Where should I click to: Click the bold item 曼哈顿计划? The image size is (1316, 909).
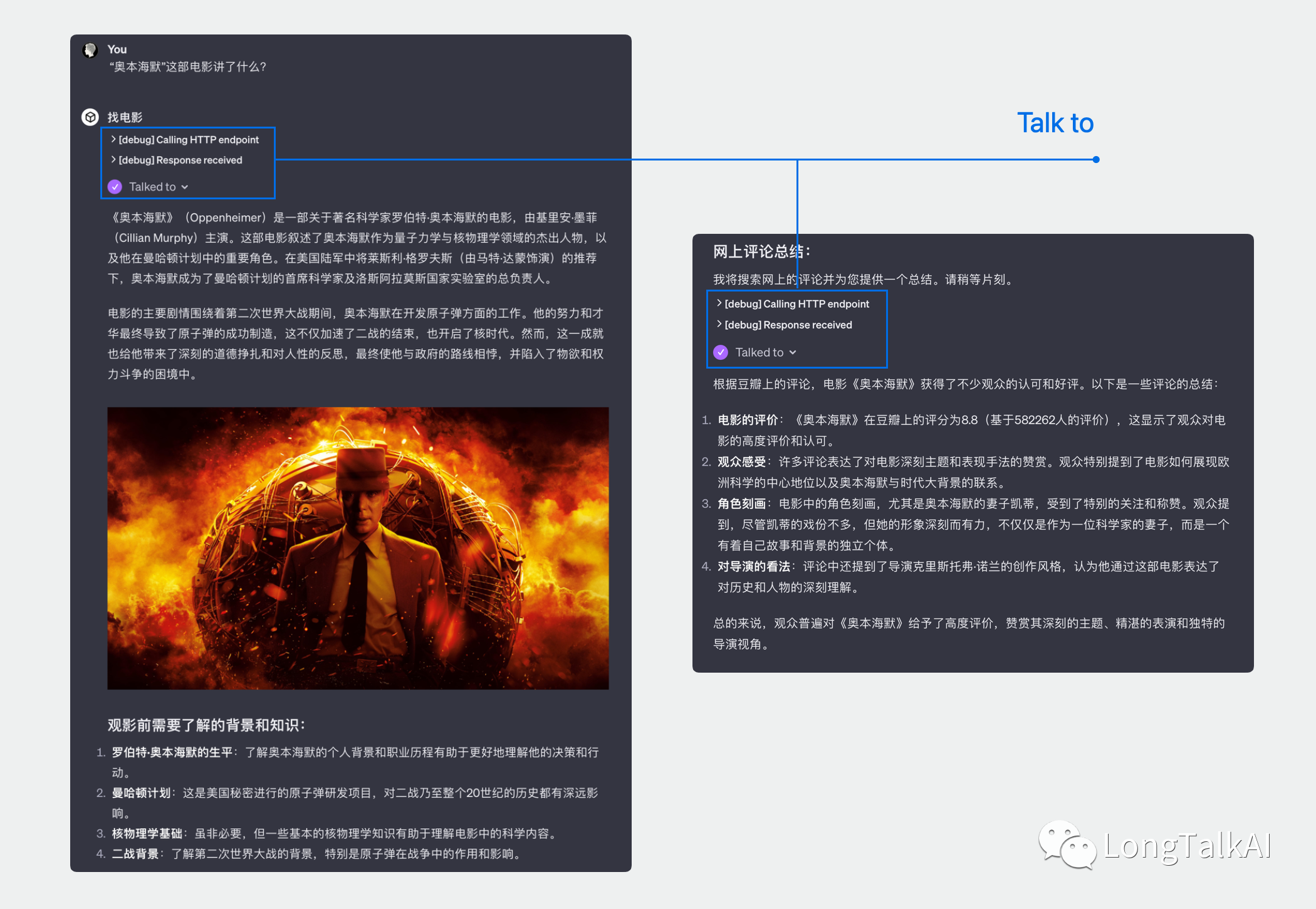point(141,793)
